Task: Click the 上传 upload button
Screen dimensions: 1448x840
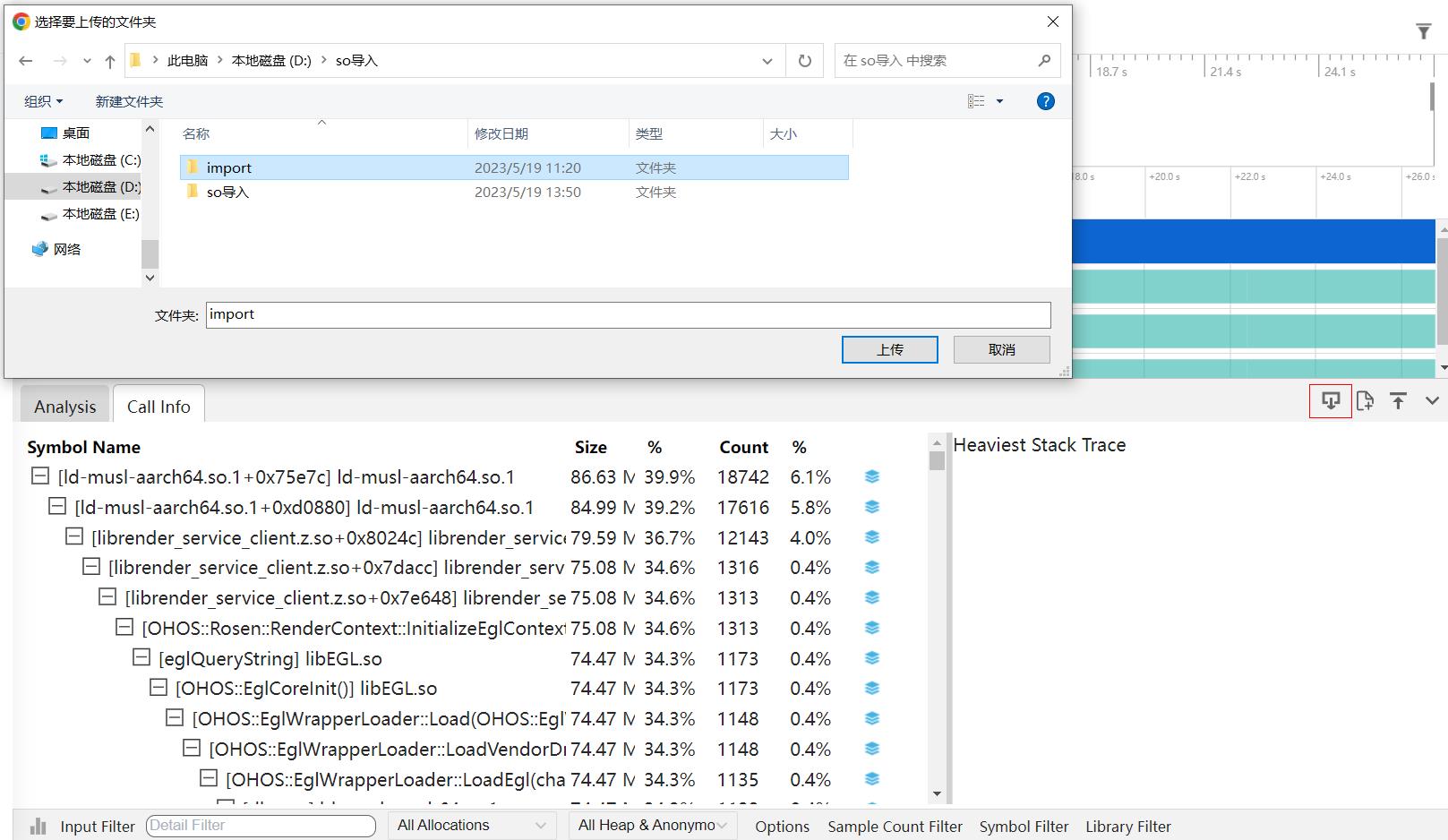Action: (x=889, y=349)
